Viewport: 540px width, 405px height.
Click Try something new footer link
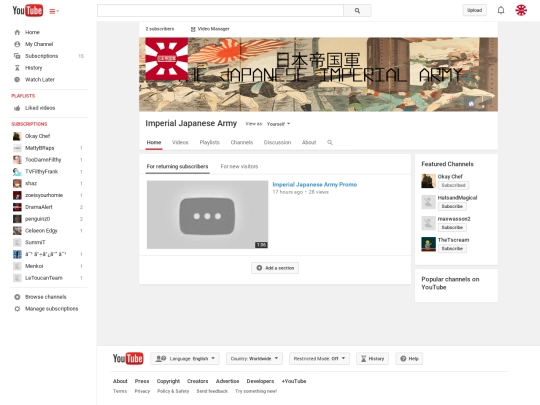[x=256, y=391]
